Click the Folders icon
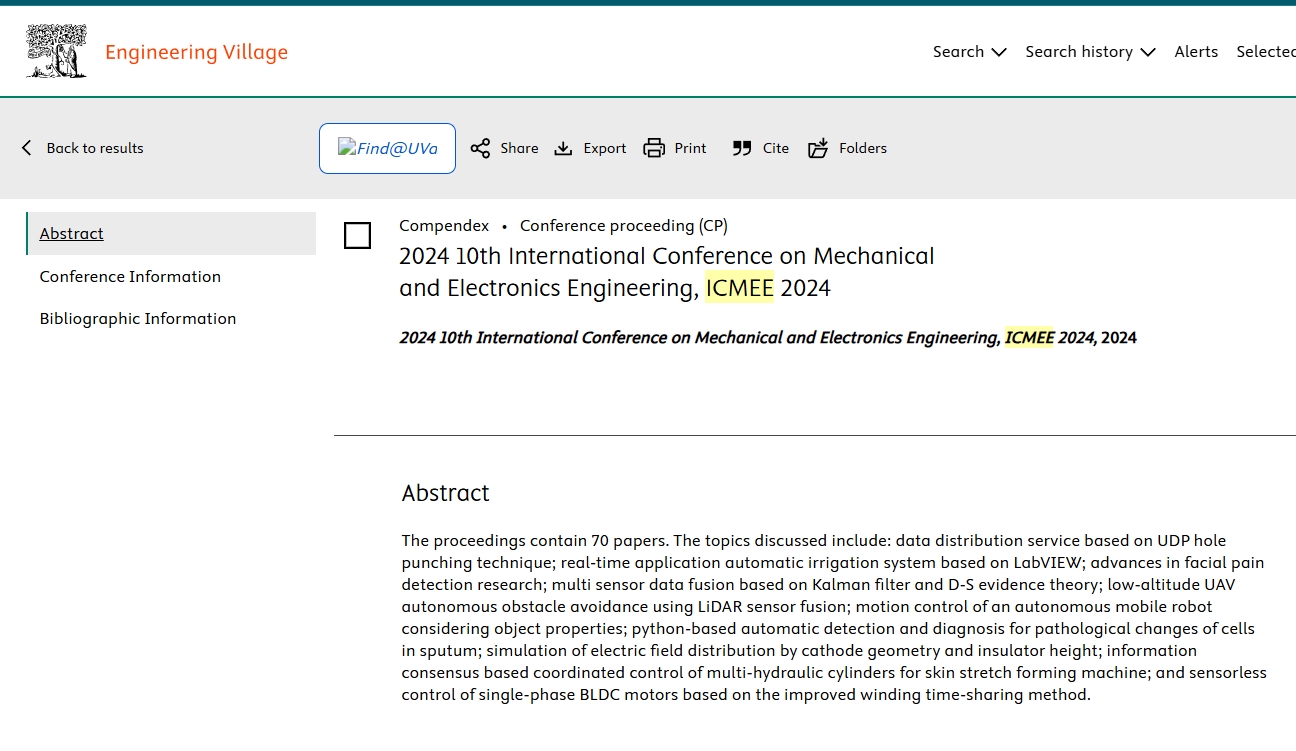Image resolution: width=1296 pixels, height=751 pixels. coord(818,148)
